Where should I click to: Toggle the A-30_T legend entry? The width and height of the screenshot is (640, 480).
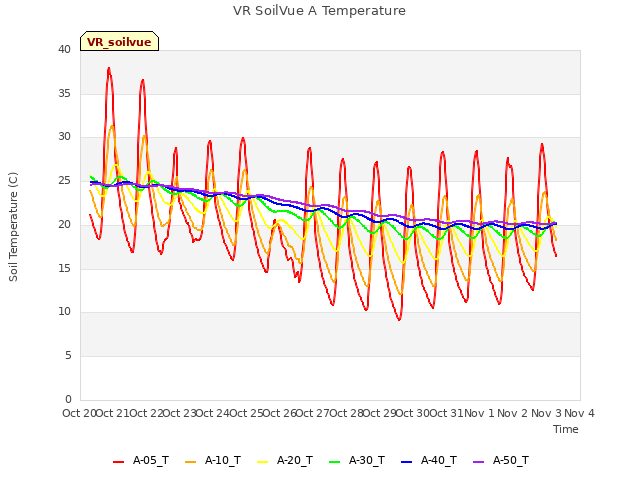[357, 460]
